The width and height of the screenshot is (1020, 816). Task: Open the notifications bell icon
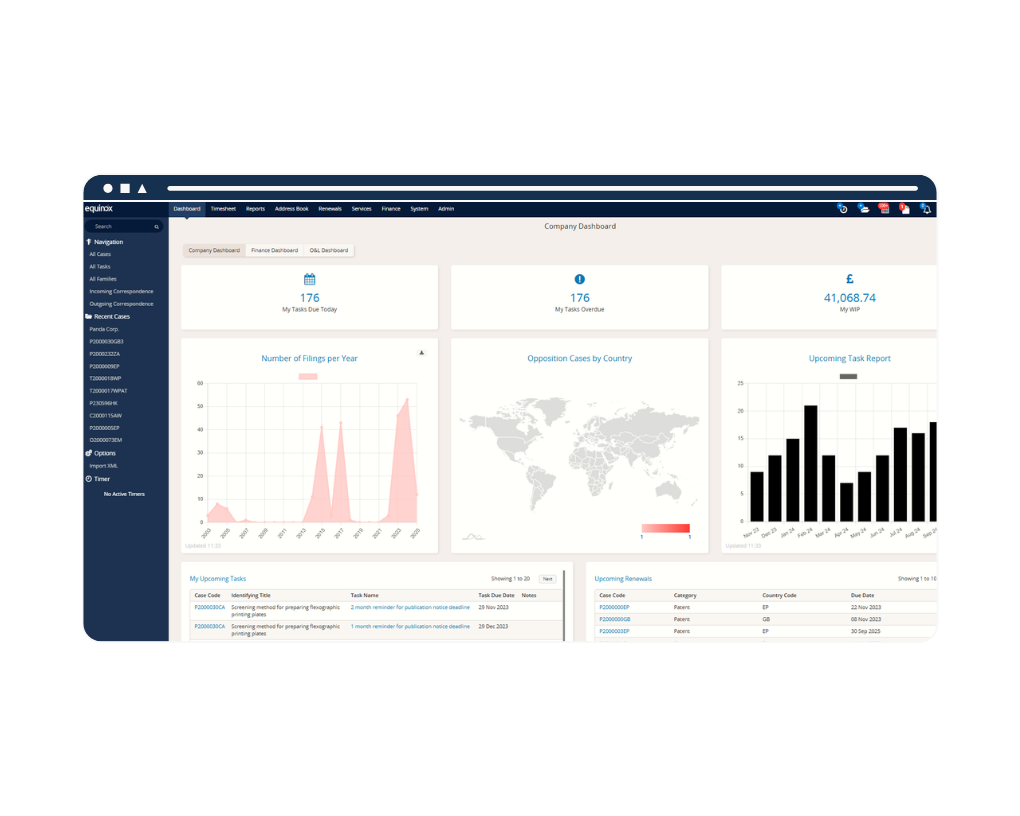pyautogui.click(x=926, y=210)
